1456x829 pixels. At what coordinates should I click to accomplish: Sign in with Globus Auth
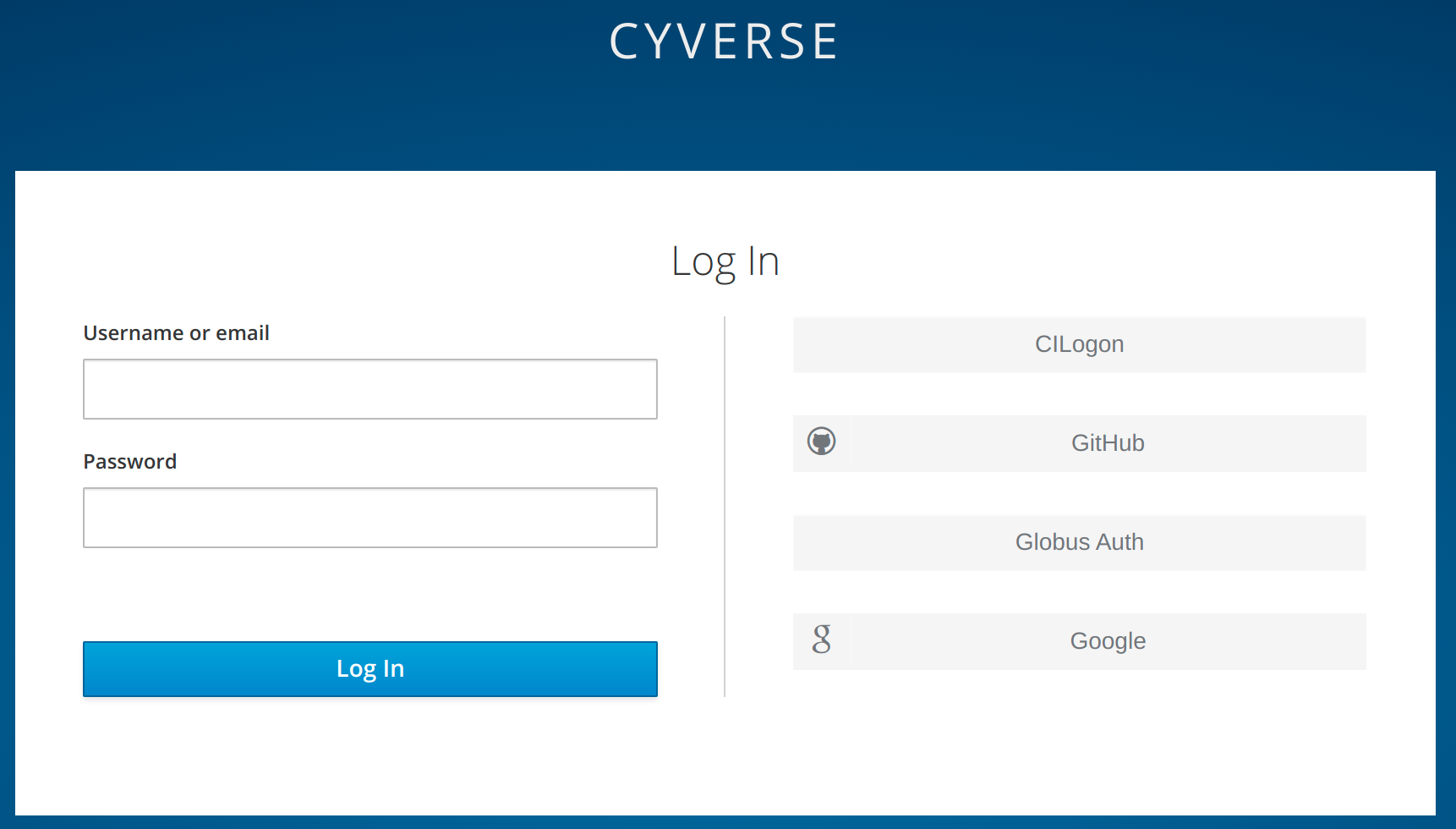tap(1079, 543)
